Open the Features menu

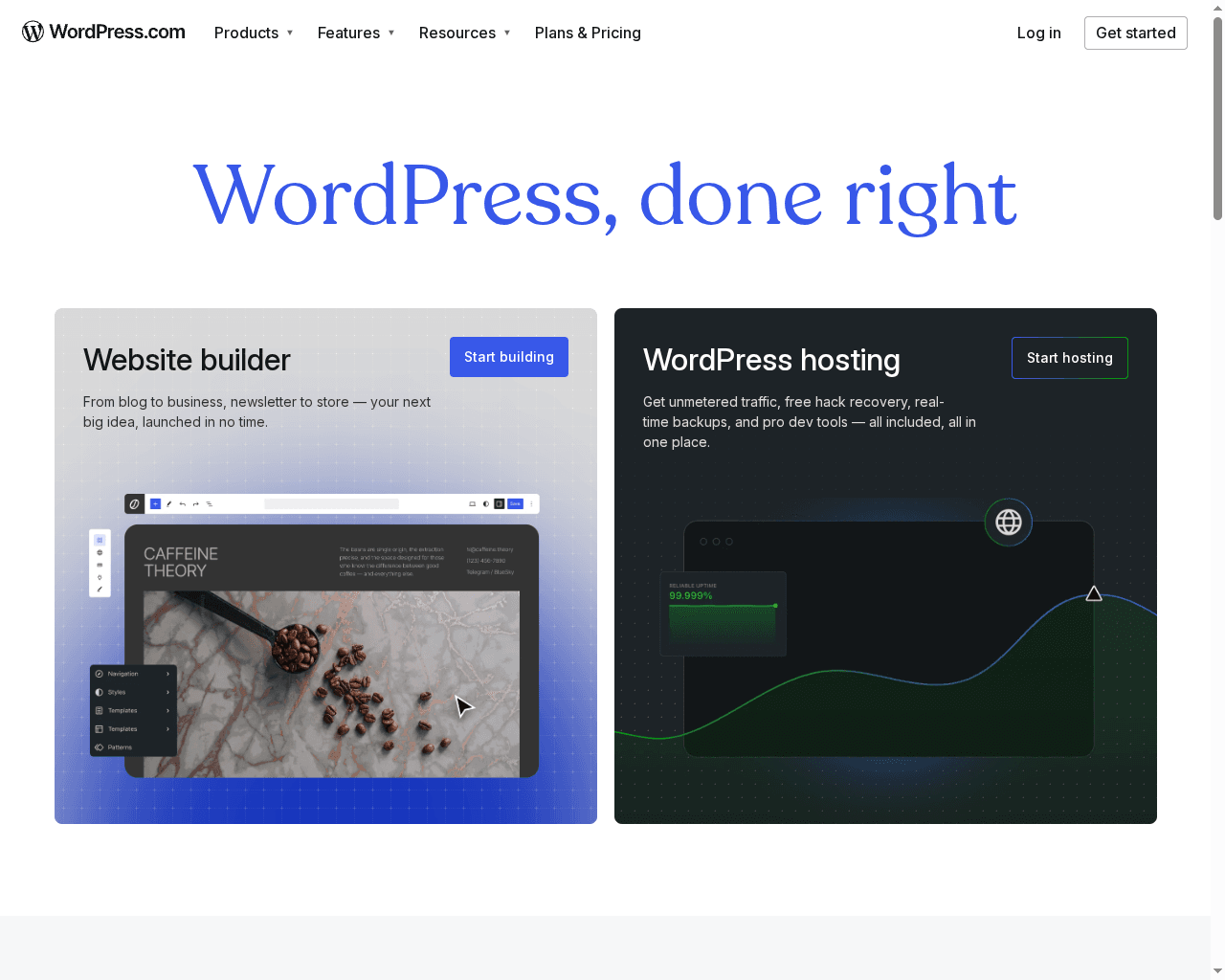349,33
